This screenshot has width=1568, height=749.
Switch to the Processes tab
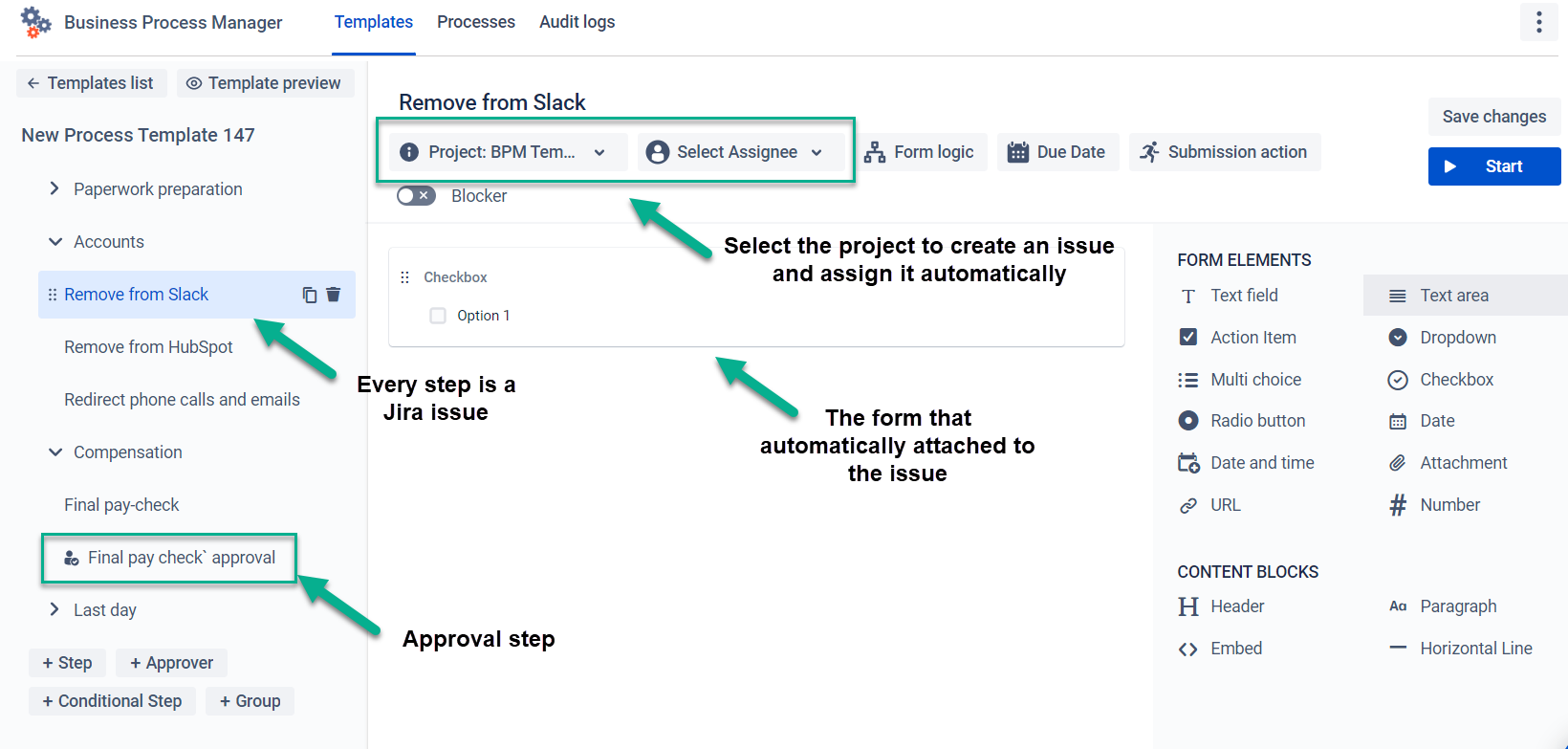coord(476,22)
